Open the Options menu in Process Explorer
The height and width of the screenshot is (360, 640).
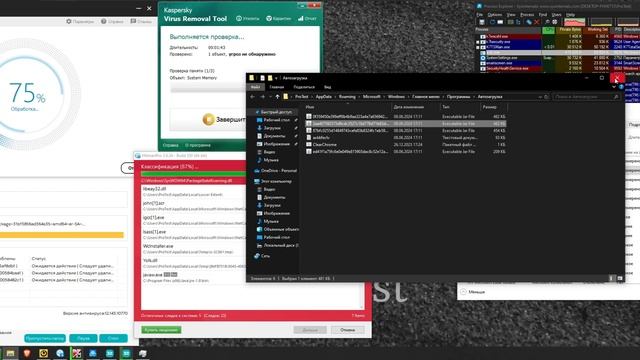point(495,15)
